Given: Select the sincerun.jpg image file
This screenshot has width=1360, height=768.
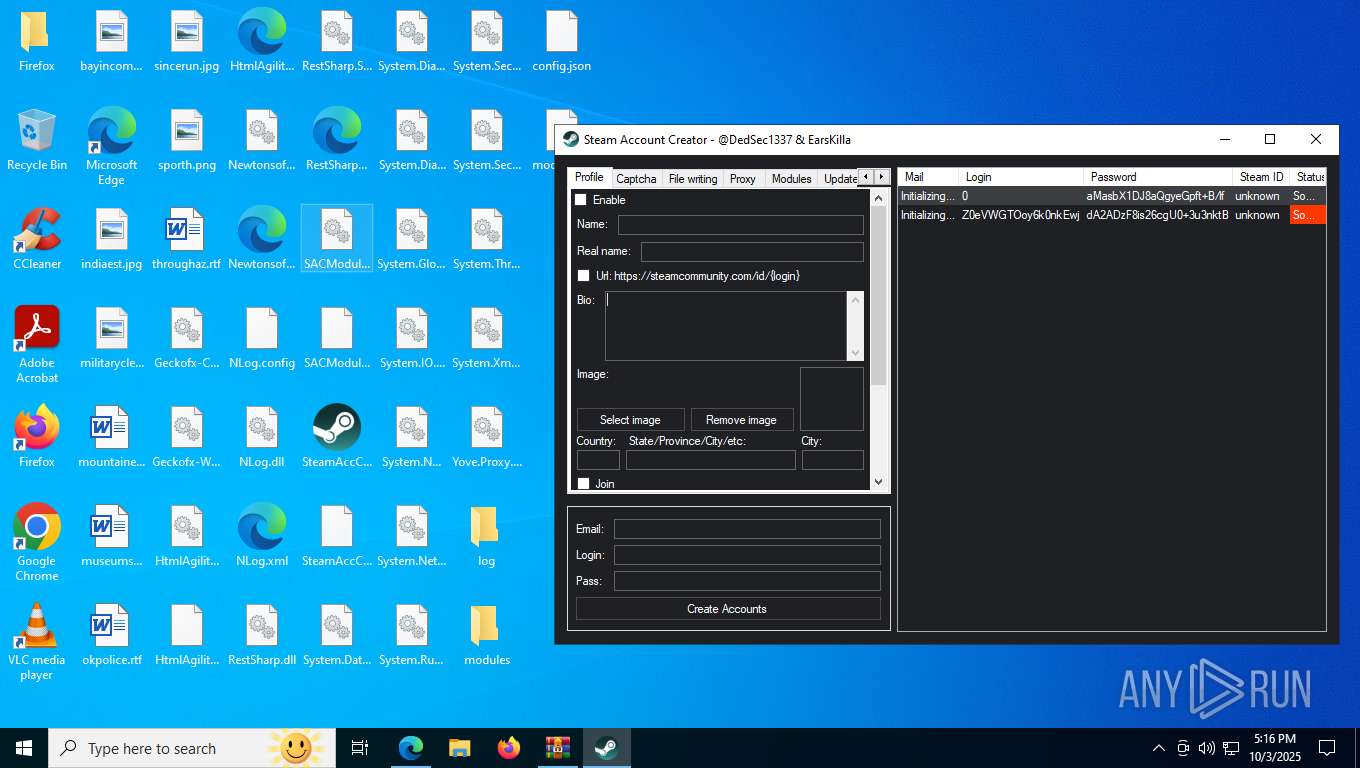Looking at the screenshot, I should pyautogui.click(x=187, y=41).
